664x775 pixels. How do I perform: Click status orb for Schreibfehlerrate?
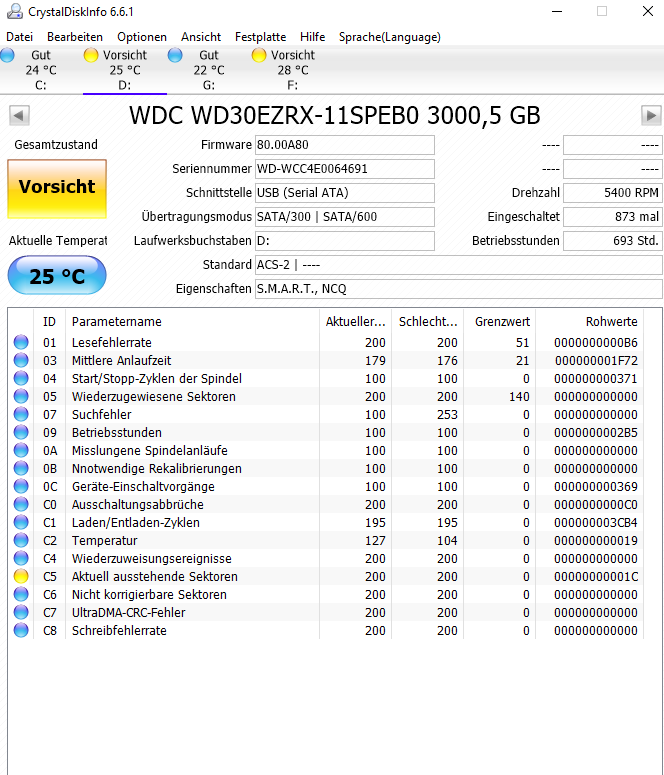(x=21, y=630)
